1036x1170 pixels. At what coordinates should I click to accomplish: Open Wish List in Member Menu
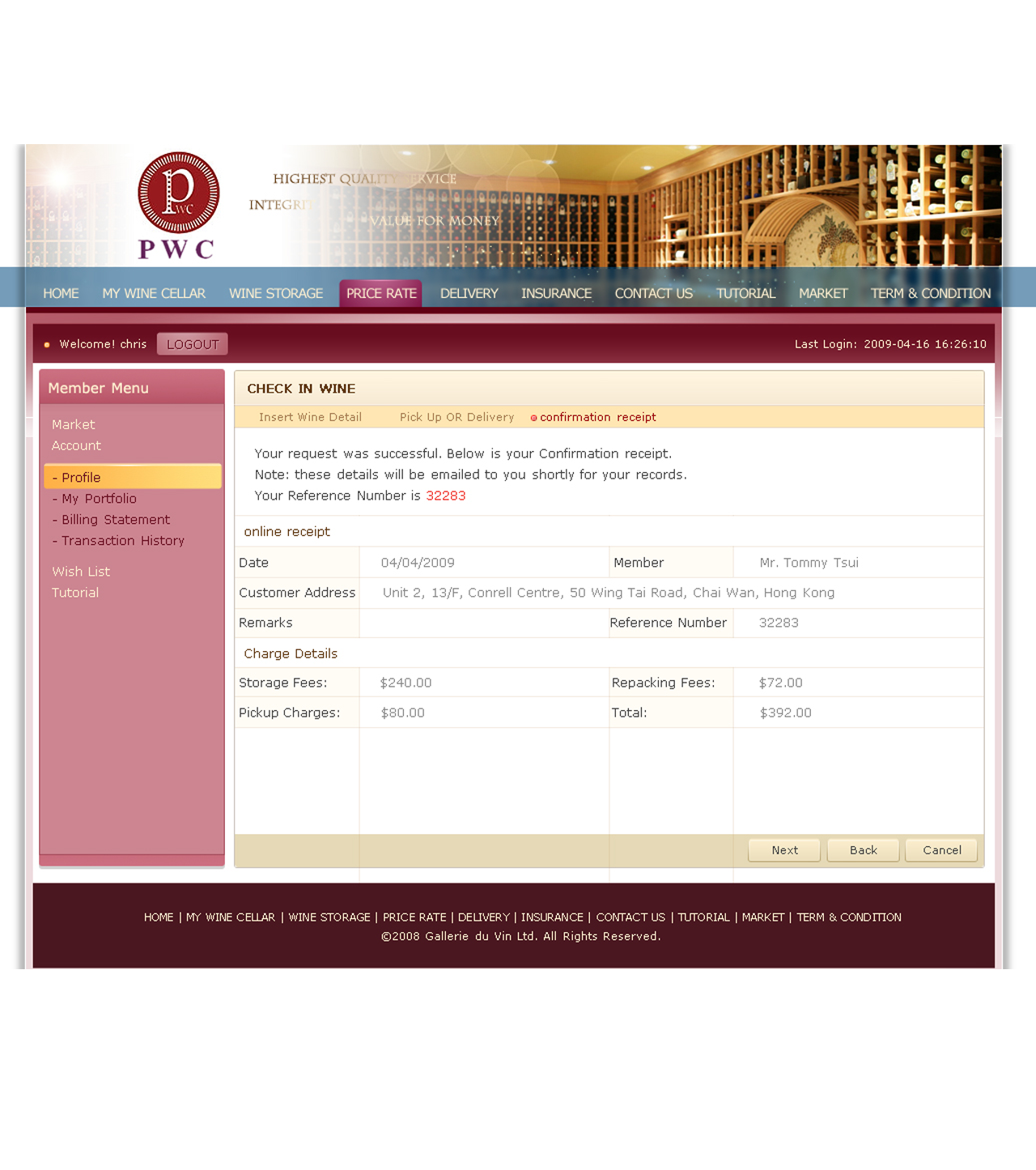tap(81, 572)
